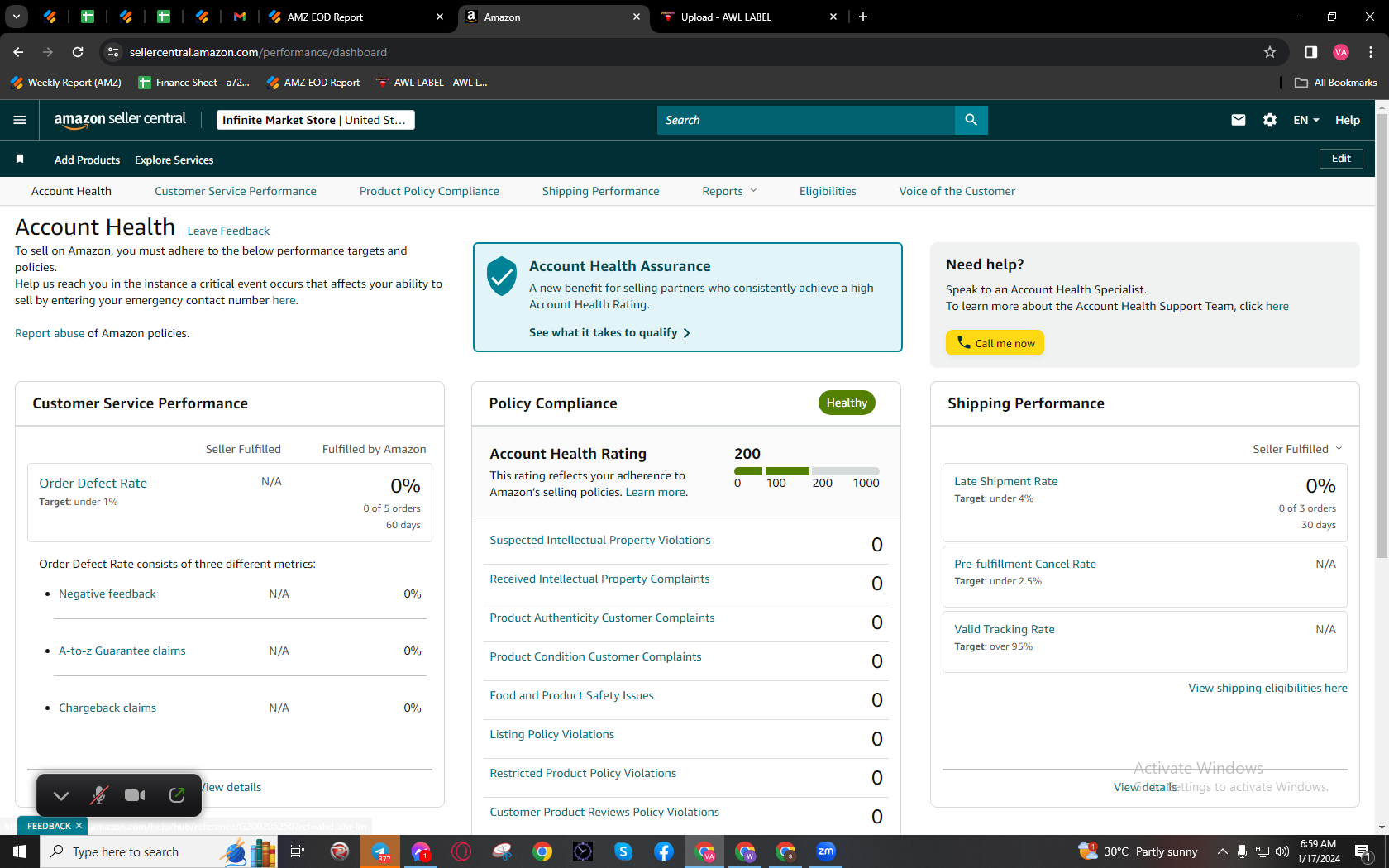Open Task View in the taskbar
The width and height of the screenshot is (1389, 868).
(298, 851)
